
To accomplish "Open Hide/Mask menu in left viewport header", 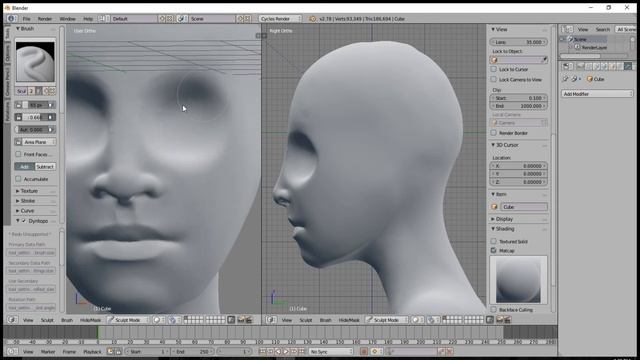I will (90, 320).
